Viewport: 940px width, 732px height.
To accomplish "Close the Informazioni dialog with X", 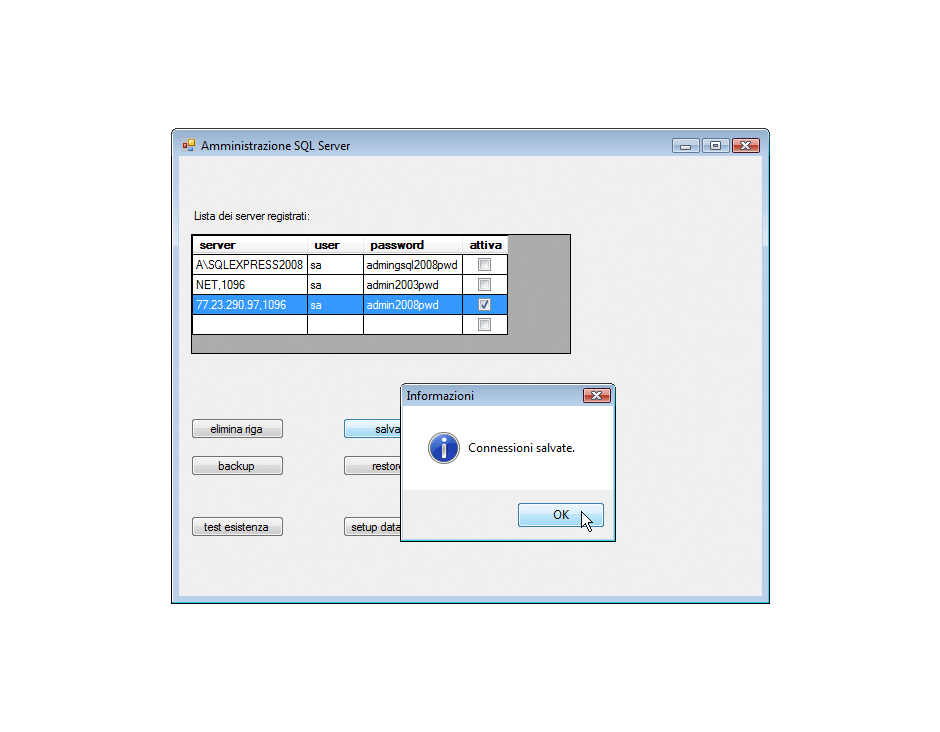I will coord(596,396).
